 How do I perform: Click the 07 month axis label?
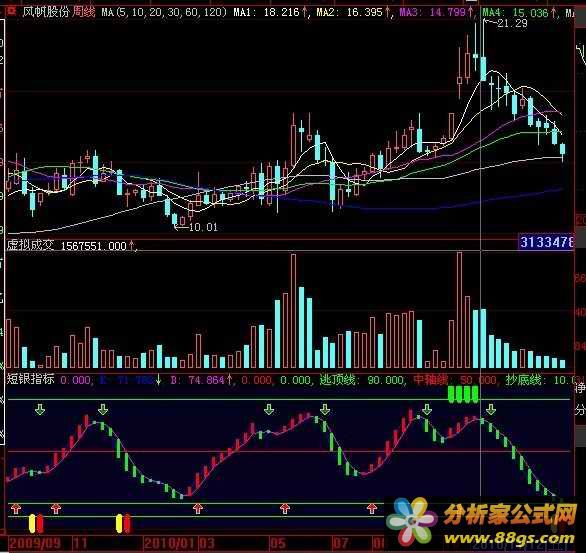pos(340,543)
